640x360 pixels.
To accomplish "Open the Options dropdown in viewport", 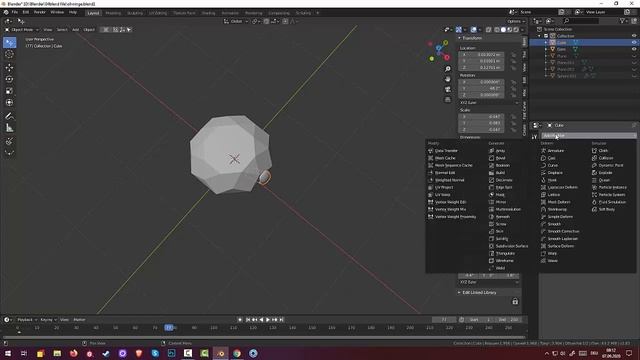I will click(516, 21).
